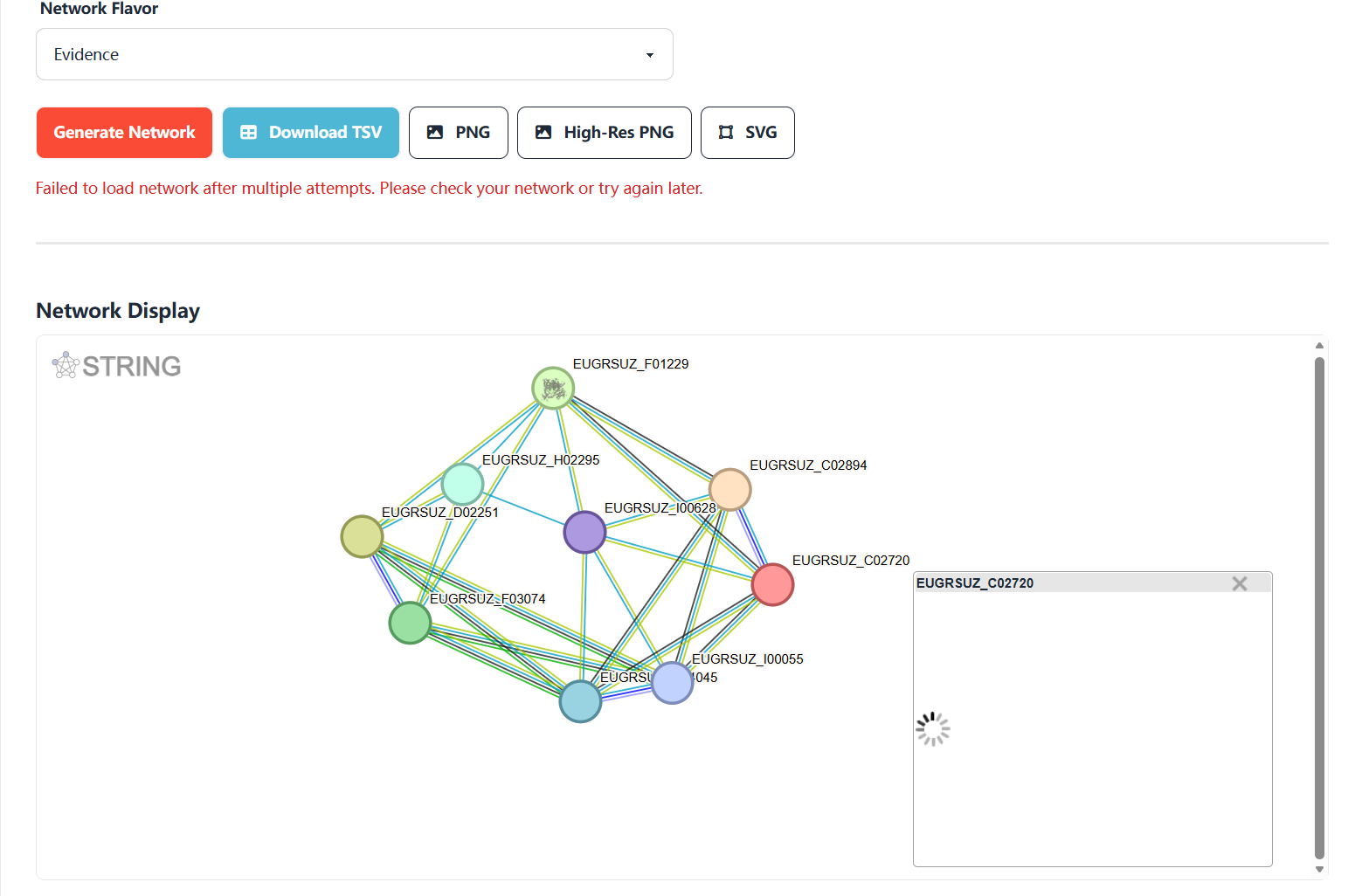This screenshot has height=896, width=1362.
Task: Click the Generate Network button
Action: tap(123, 132)
